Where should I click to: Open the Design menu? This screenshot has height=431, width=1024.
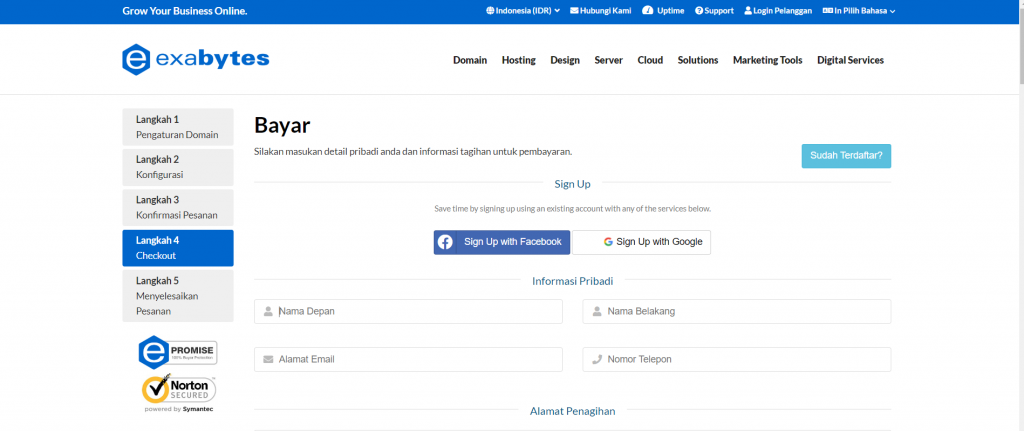click(565, 60)
